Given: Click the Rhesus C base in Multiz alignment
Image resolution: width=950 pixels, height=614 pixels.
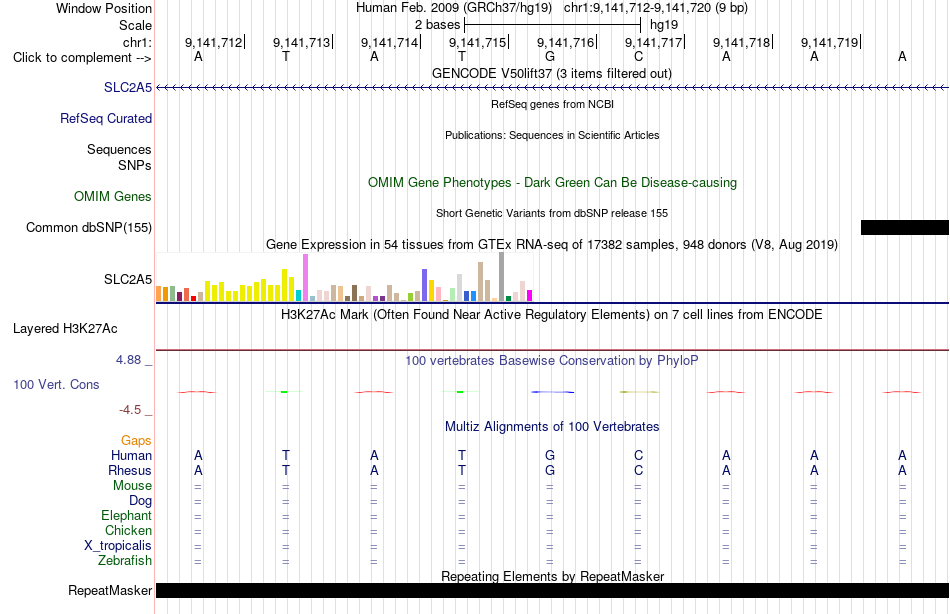Looking at the screenshot, I should coord(638,470).
